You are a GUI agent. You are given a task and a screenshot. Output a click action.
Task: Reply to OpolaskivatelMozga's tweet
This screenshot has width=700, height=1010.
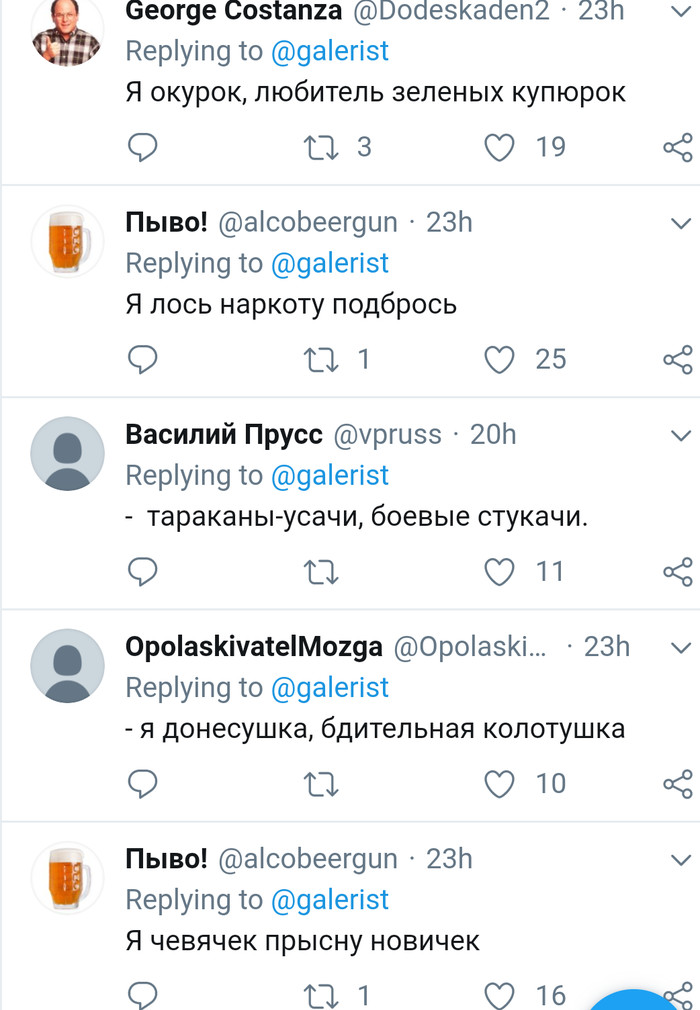143,784
